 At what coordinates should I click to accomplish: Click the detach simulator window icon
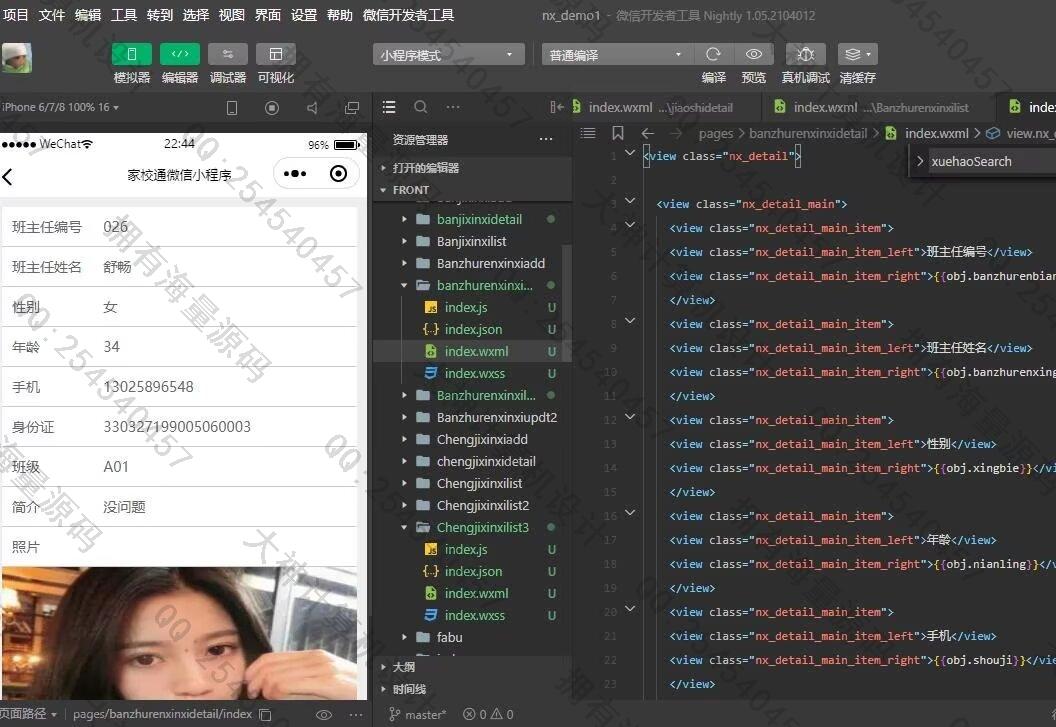pyautogui.click(x=352, y=108)
